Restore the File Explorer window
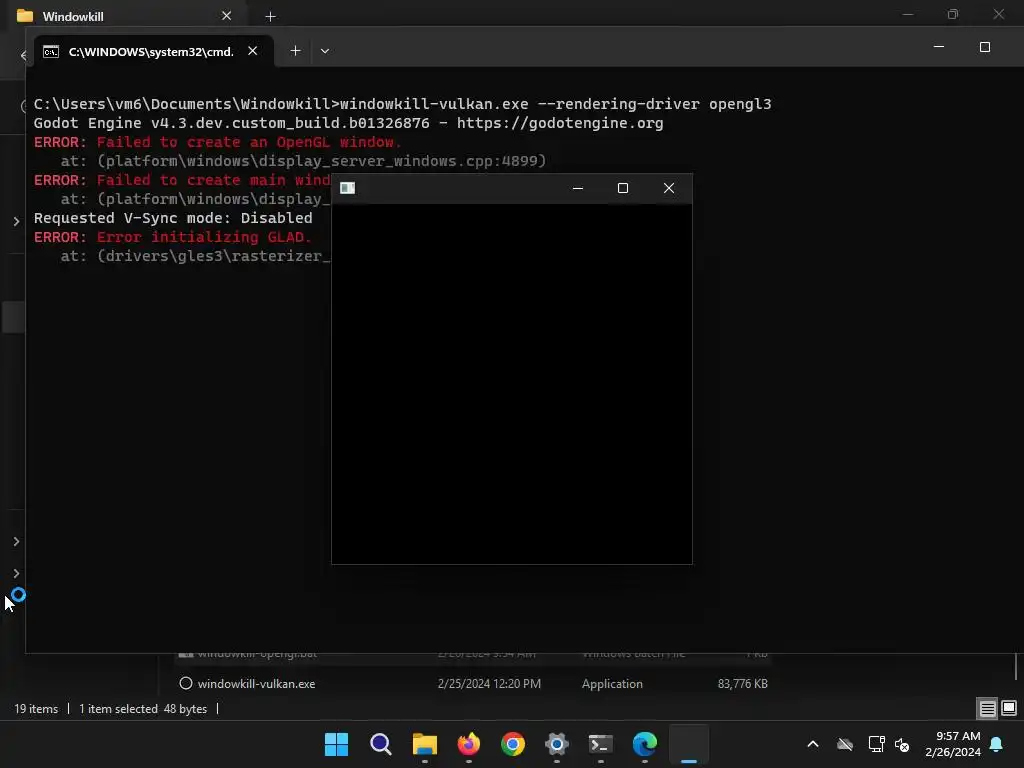Image resolution: width=1024 pixels, height=768 pixels. [x=953, y=14]
